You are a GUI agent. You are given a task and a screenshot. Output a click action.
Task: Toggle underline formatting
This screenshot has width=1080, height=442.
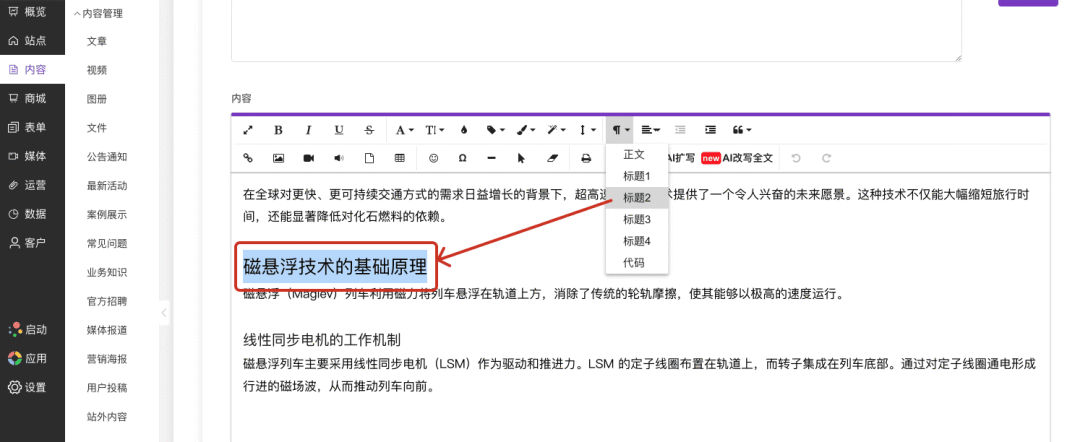click(x=339, y=130)
